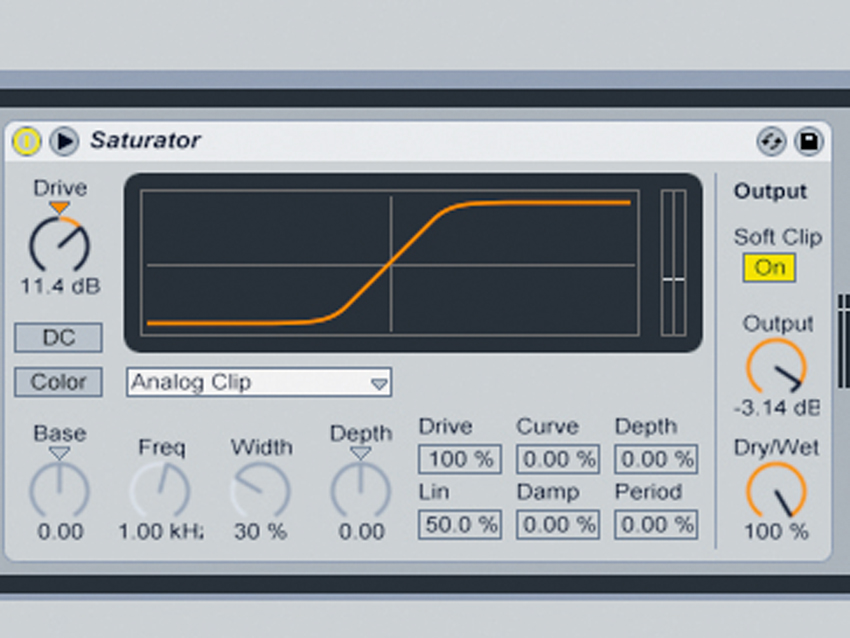This screenshot has width=850, height=638.
Task: Click the triangle beside the Saturator title
Action: pyautogui.click(x=64, y=142)
